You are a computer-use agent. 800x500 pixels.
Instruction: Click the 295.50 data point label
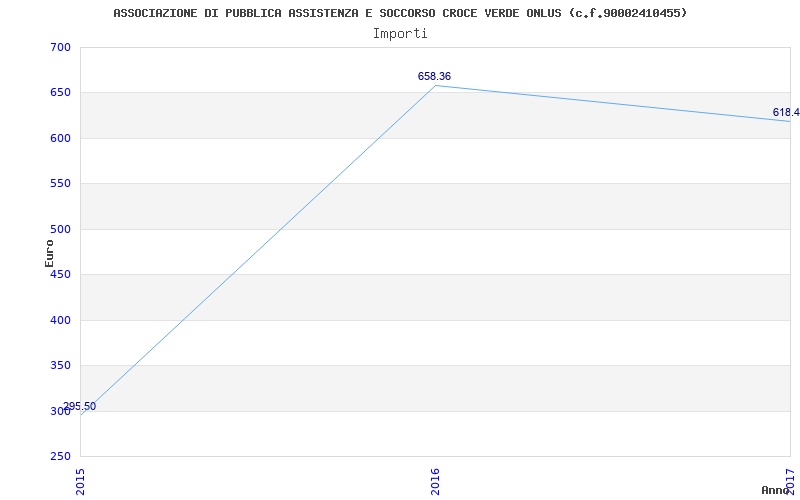coord(79,407)
